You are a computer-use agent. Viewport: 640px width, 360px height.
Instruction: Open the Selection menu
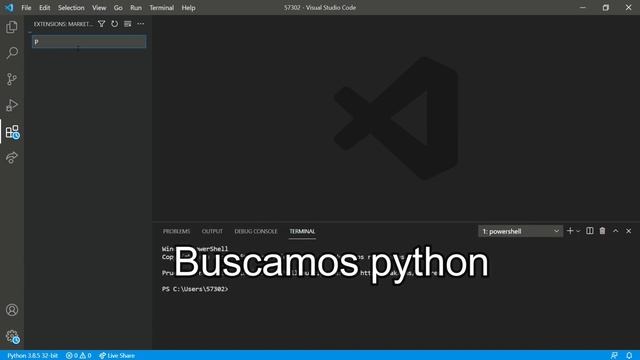tap(71, 7)
